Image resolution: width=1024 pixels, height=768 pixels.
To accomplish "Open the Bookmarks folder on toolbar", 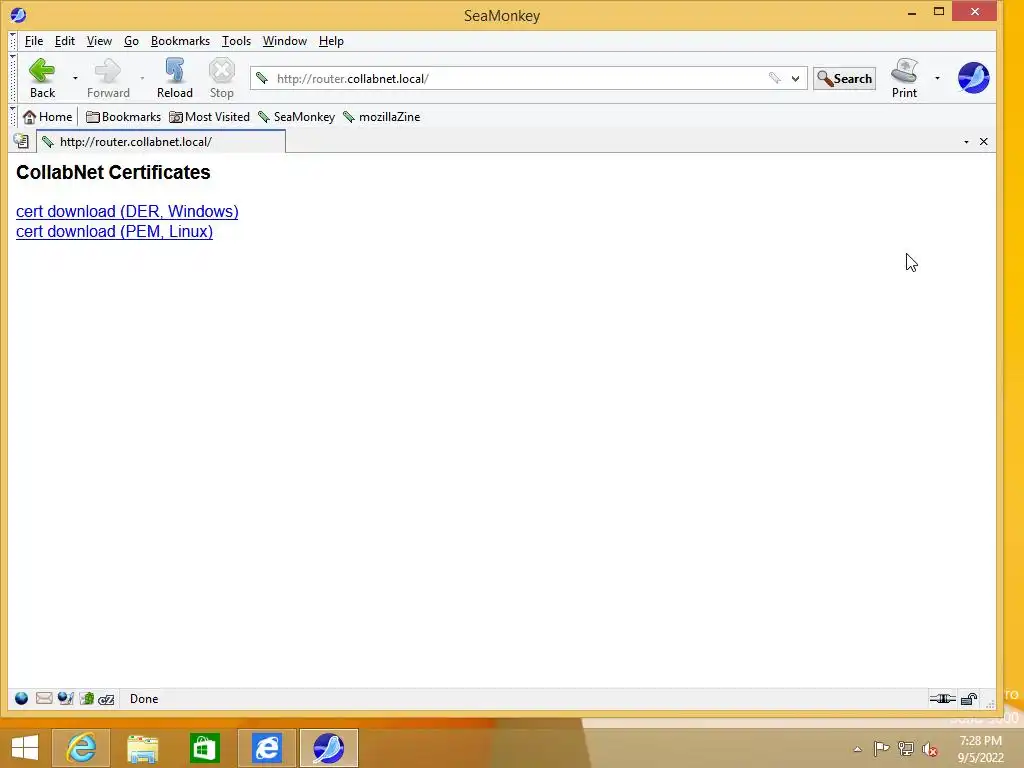I will click(x=123, y=117).
